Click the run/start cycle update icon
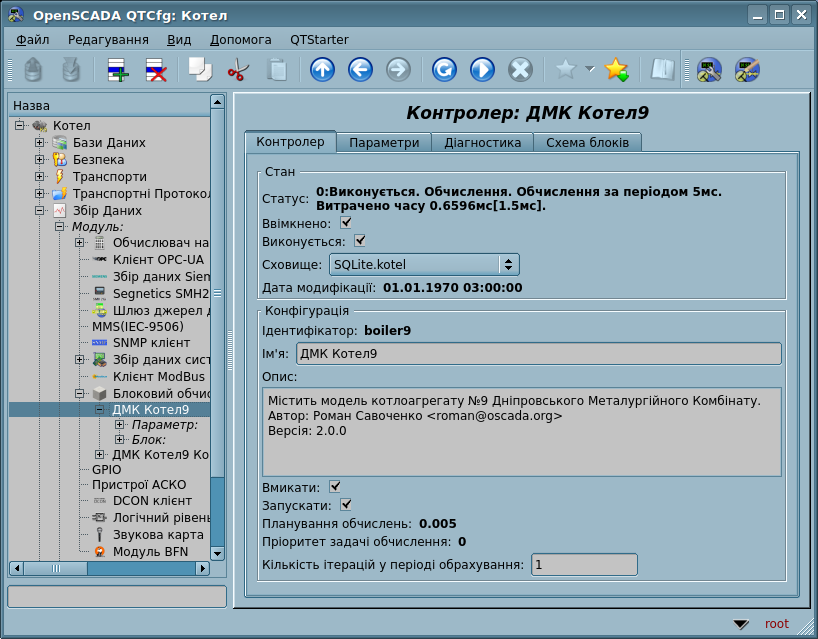 (482, 70)
